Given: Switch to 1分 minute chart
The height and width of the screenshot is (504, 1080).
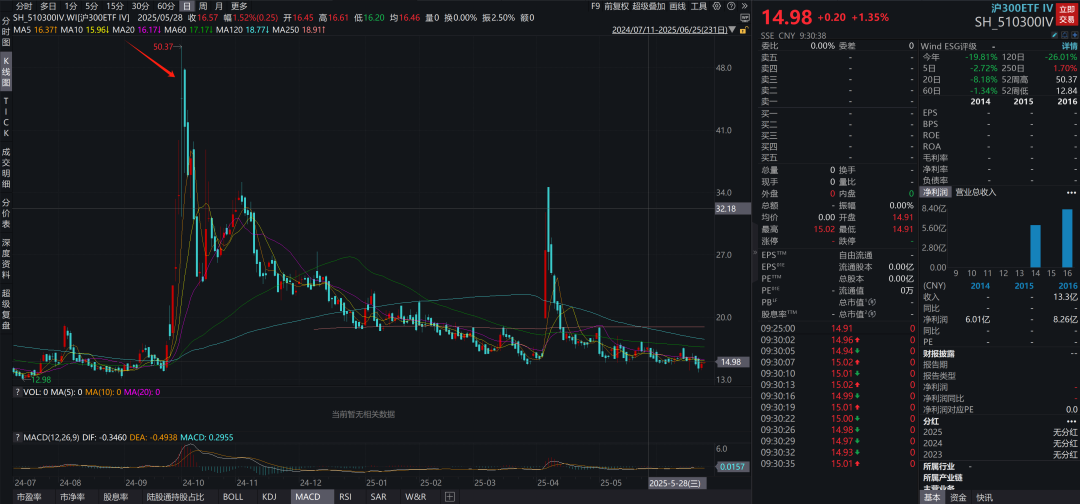Looking at the screenshot, I should [71, 6].
